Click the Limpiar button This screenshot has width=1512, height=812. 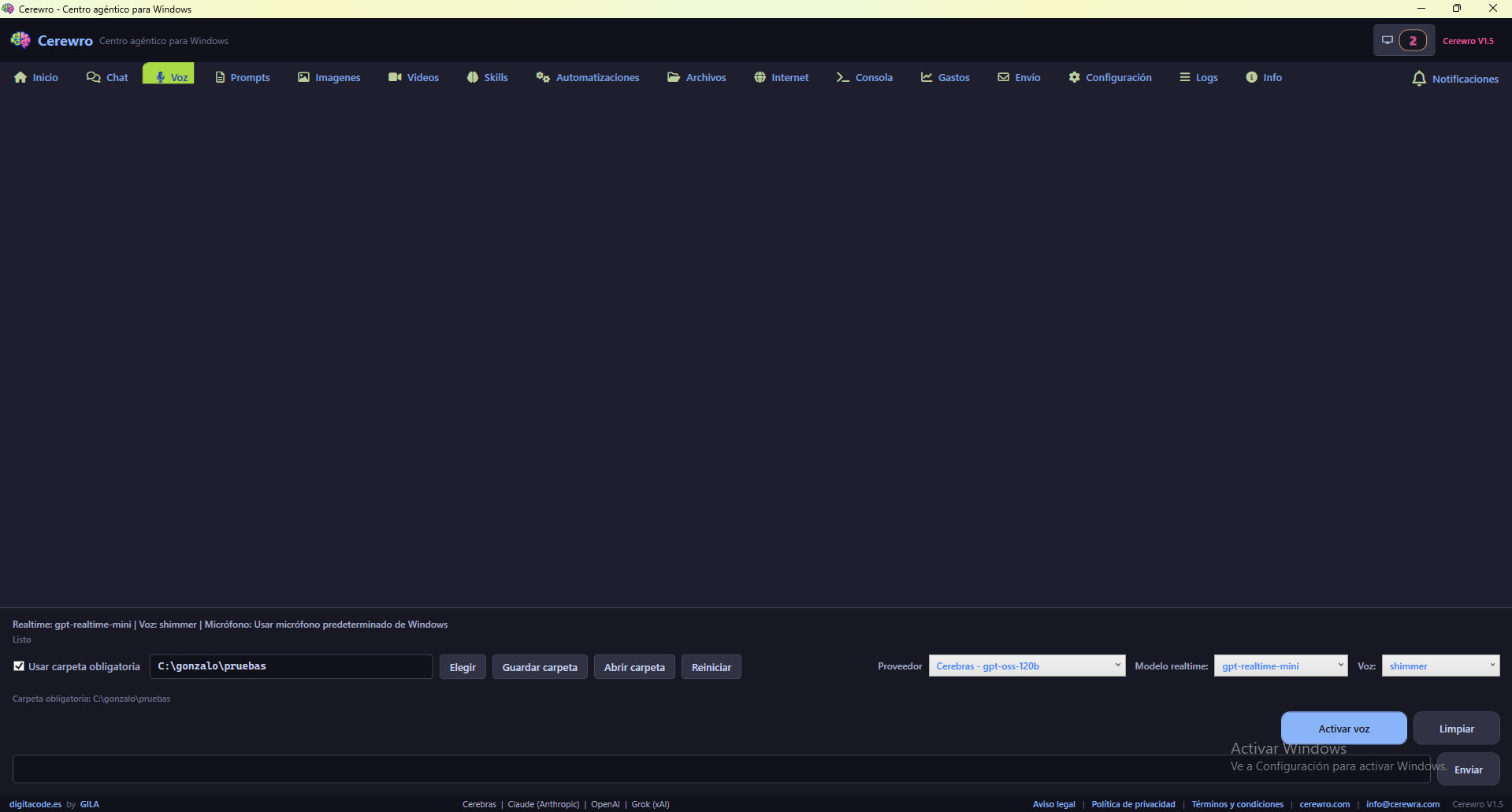(1455, 729)
